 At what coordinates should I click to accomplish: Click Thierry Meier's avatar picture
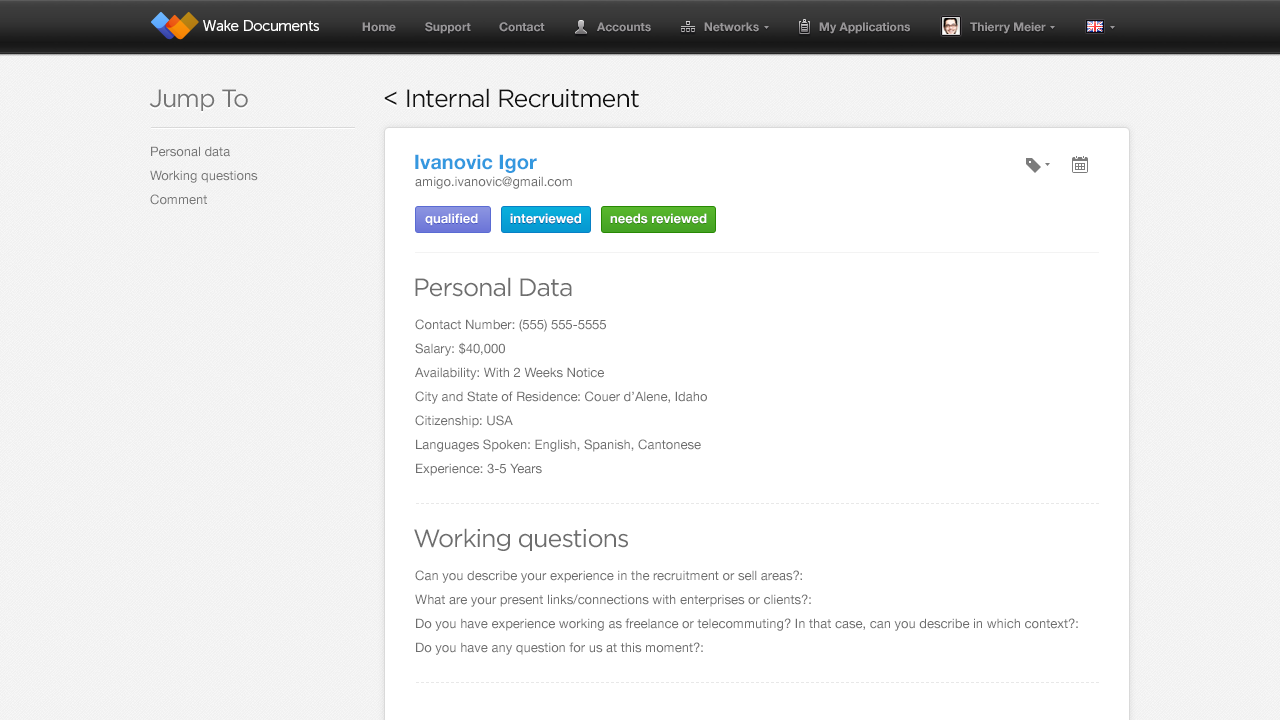[x=951, y=27]
